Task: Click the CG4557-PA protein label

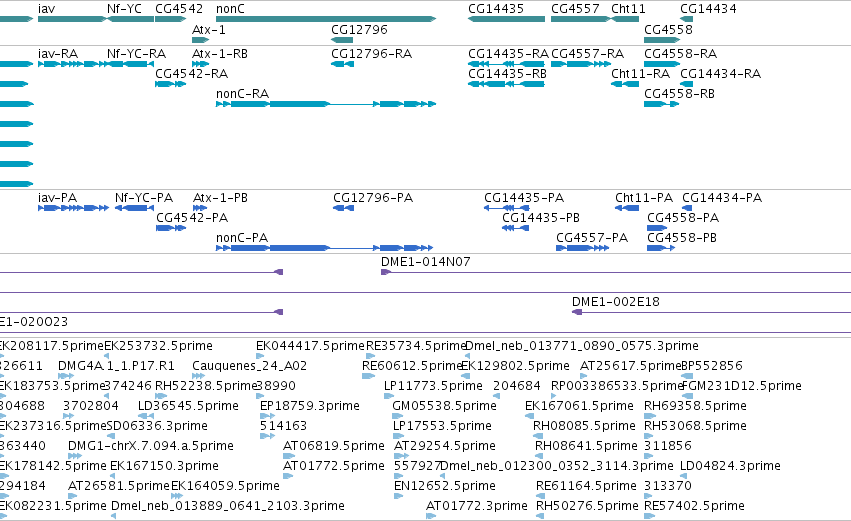Action: pyautogui.click(x=592, y=238)
